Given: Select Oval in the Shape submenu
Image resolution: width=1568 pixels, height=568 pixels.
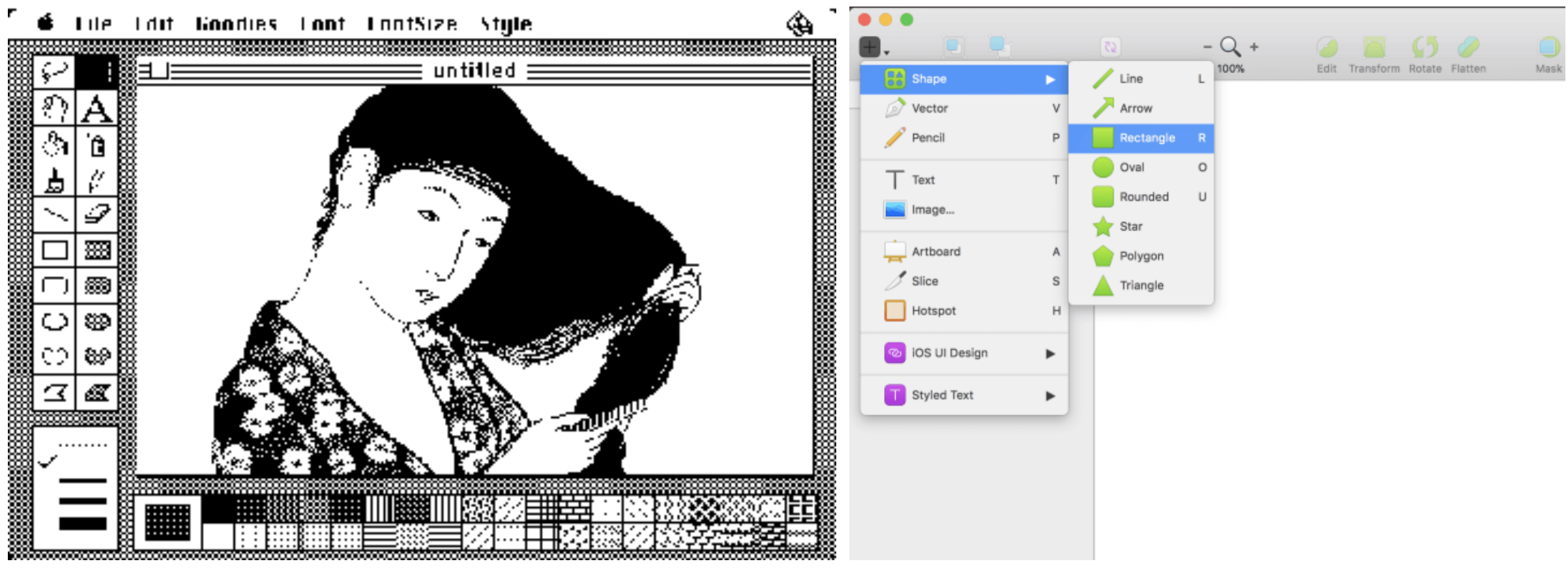Looking at the screenshot, I should (x=1141, y=168).
